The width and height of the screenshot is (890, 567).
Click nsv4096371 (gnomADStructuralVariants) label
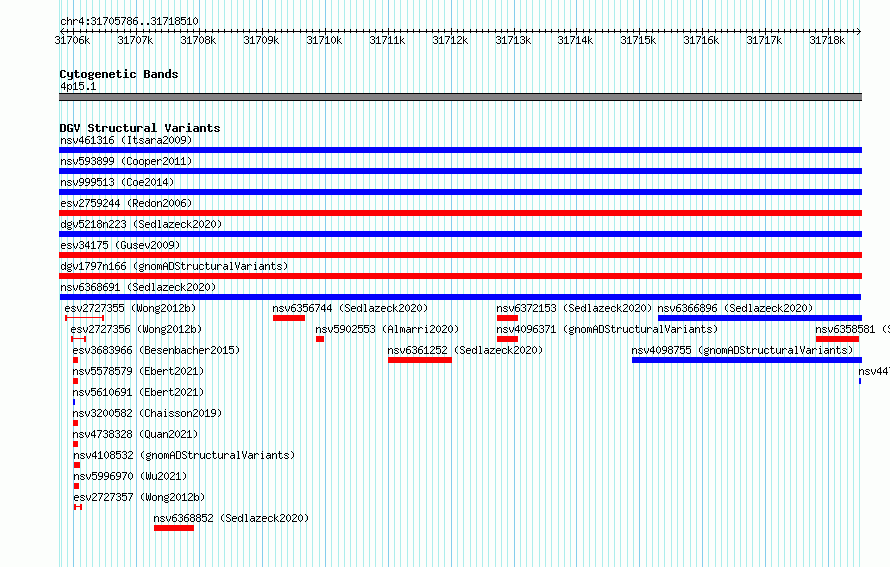point(607,329)
